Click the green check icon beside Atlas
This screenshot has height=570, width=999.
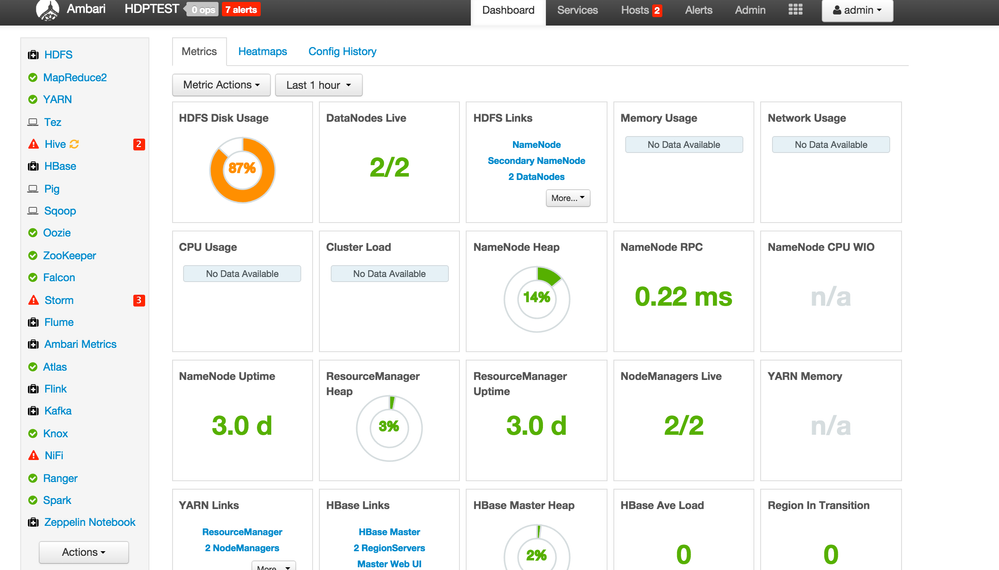point(32,367)
